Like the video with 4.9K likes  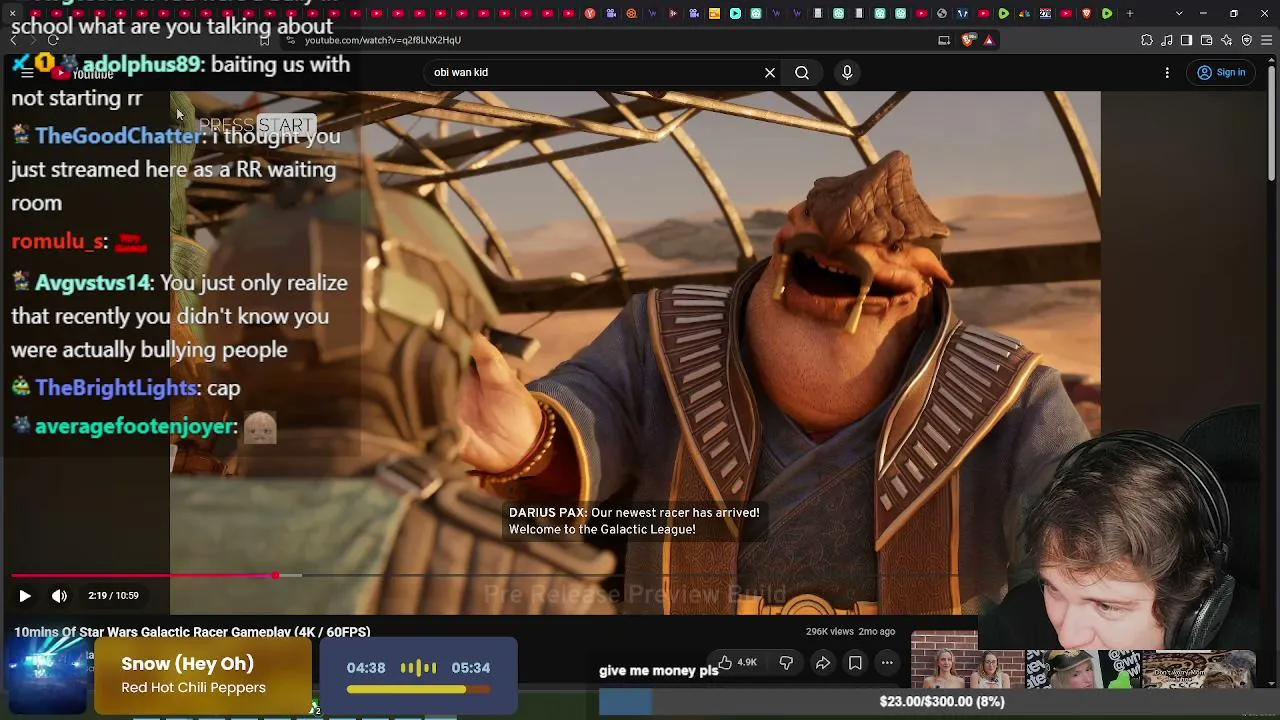[736, 662]
